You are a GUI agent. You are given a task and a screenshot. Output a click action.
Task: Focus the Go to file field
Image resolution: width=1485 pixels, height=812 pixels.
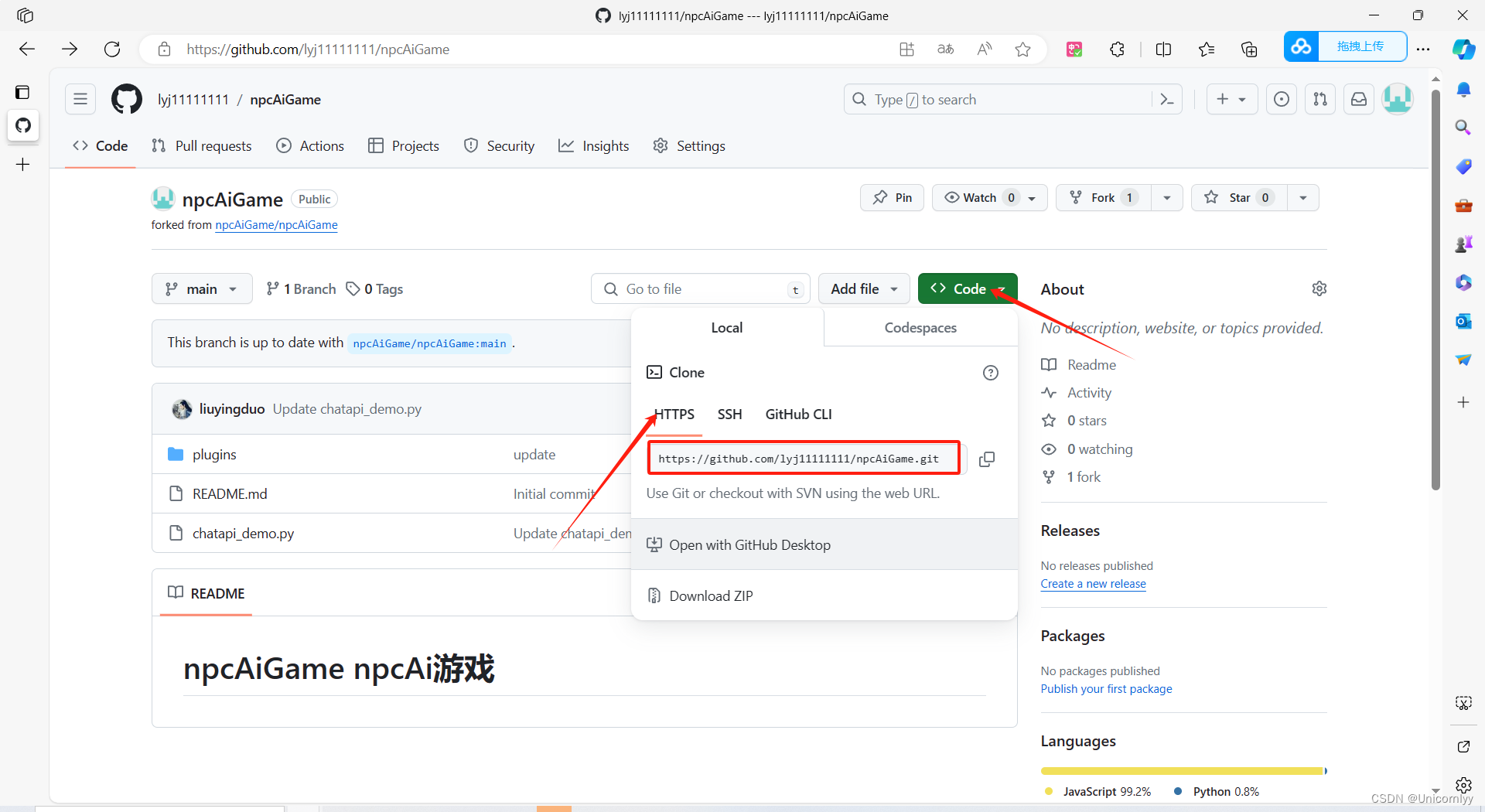701,289
